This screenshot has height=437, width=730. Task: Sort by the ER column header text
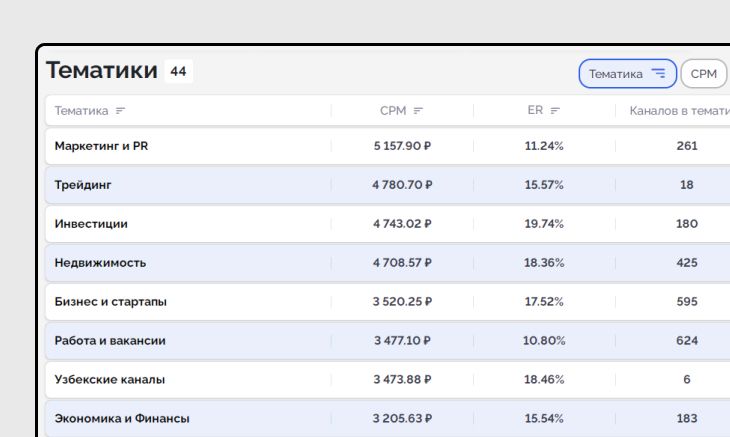[x=535, y=111]
